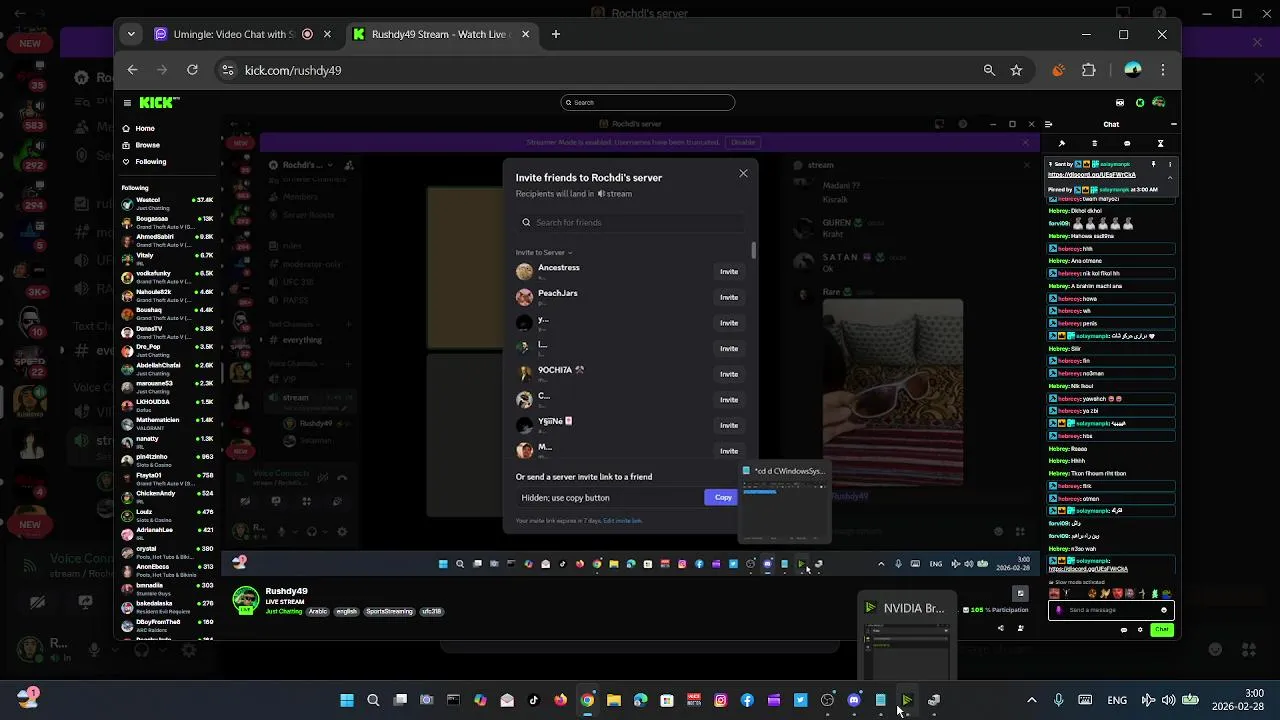Open bakedalaska channel from sidebar
Screen dimensions: 1280x720
coord(167,607)
